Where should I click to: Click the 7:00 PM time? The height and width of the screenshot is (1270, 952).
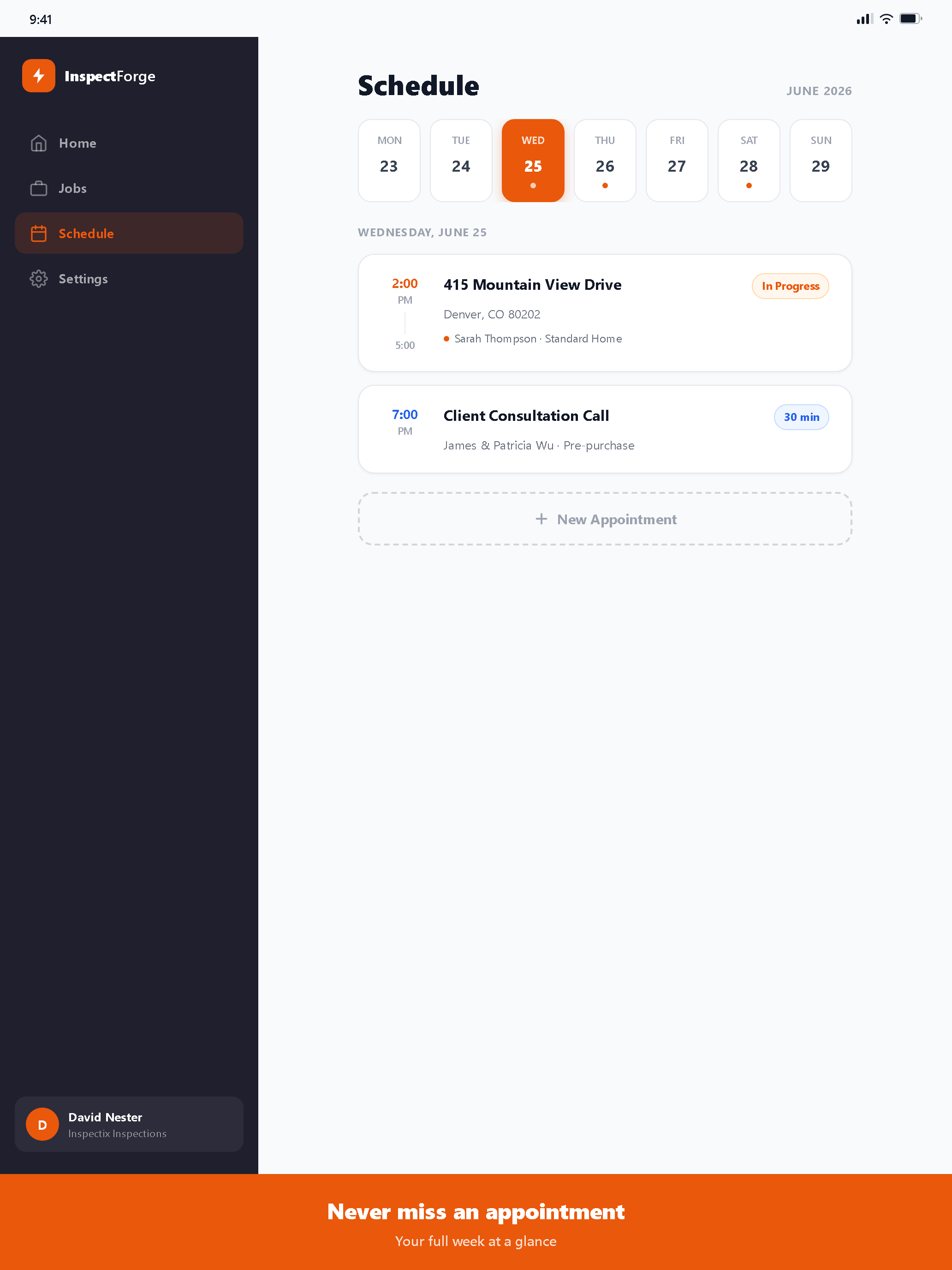[405, 422]
